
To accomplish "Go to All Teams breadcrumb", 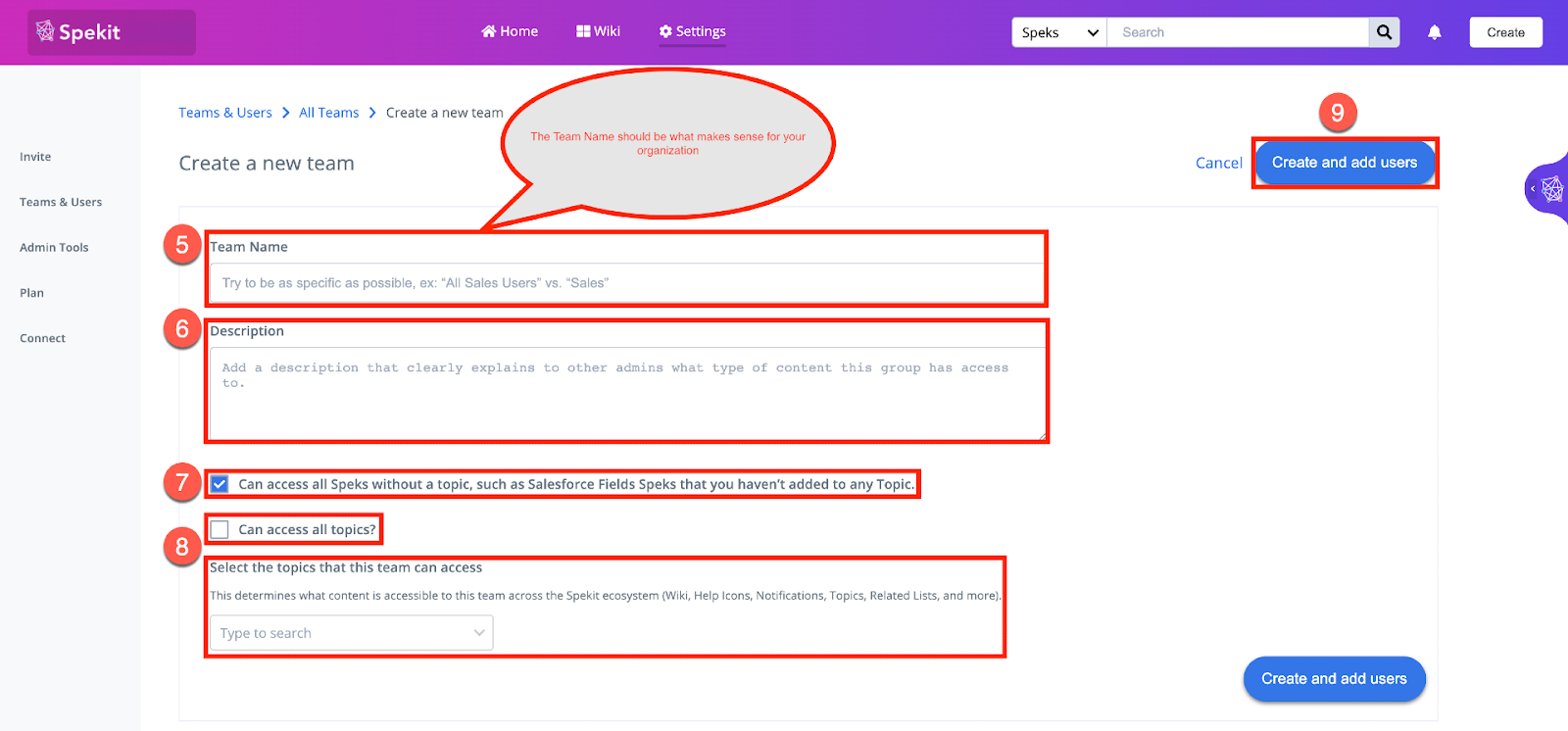I will (x=329, y=113).
